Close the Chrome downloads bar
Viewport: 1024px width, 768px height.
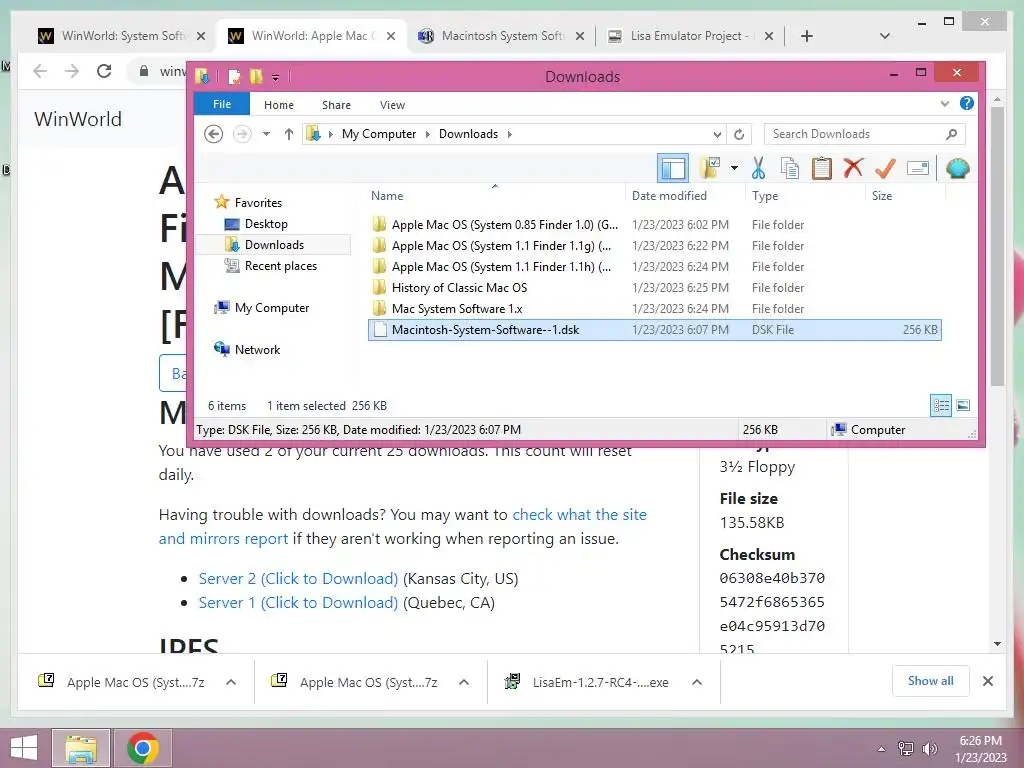pos(988,681)
